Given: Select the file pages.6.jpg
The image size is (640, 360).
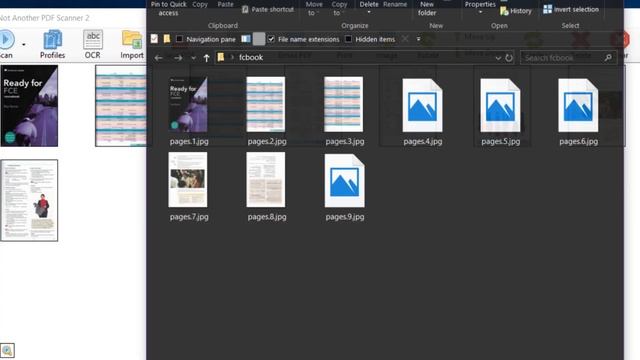Looking at the screenshot, I should 578,111.
